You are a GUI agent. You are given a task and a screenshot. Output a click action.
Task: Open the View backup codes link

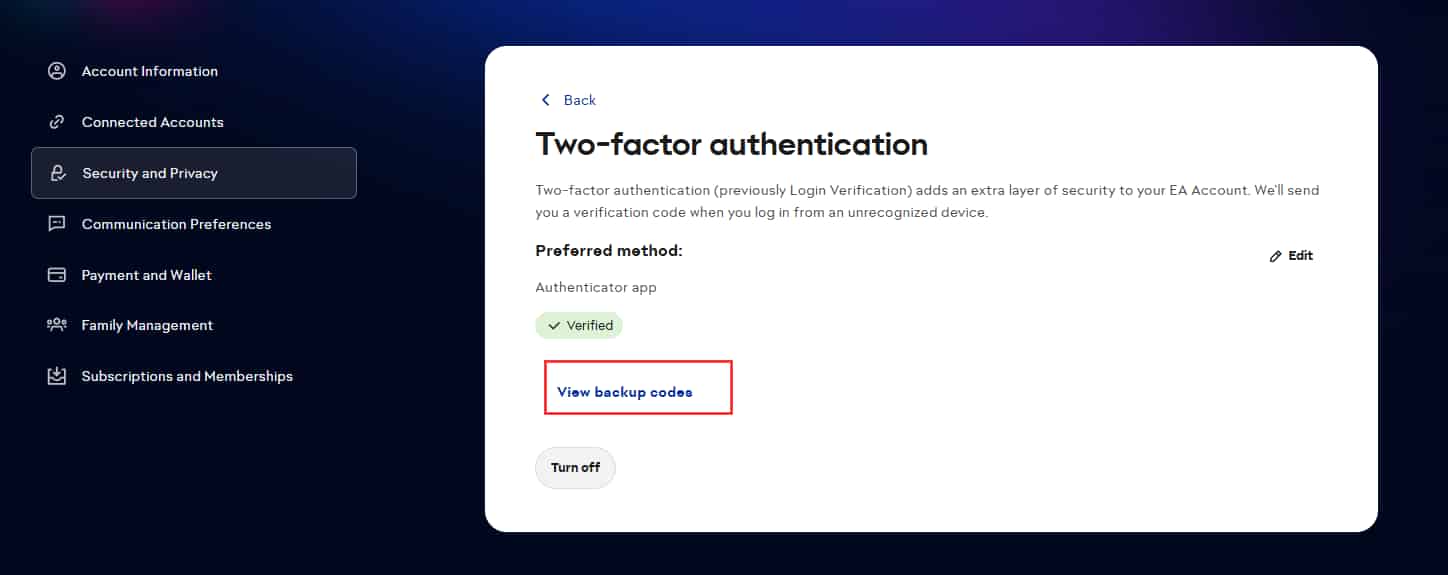click(x=625, y=392)
